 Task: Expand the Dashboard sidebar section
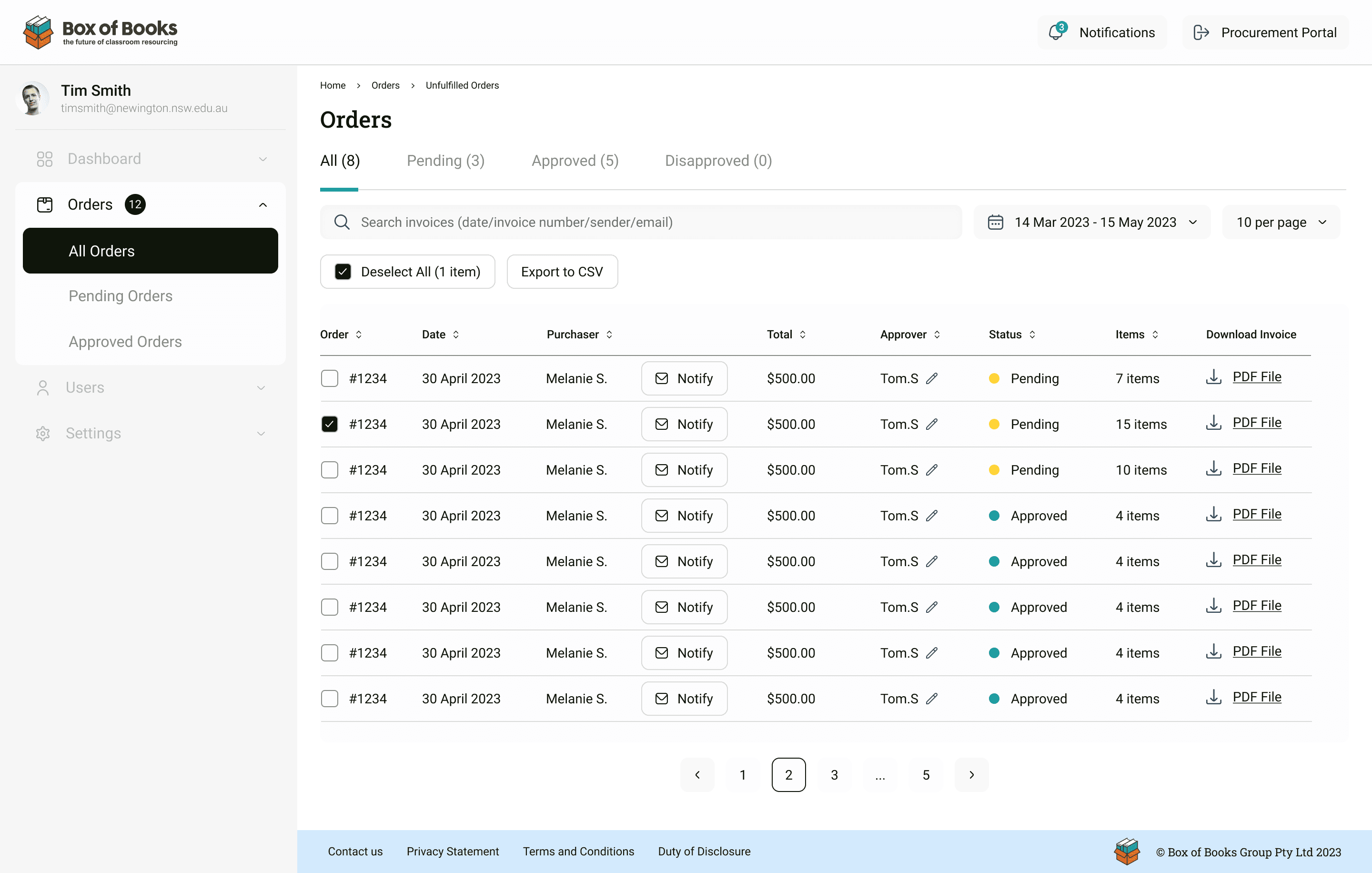(262, 159)
